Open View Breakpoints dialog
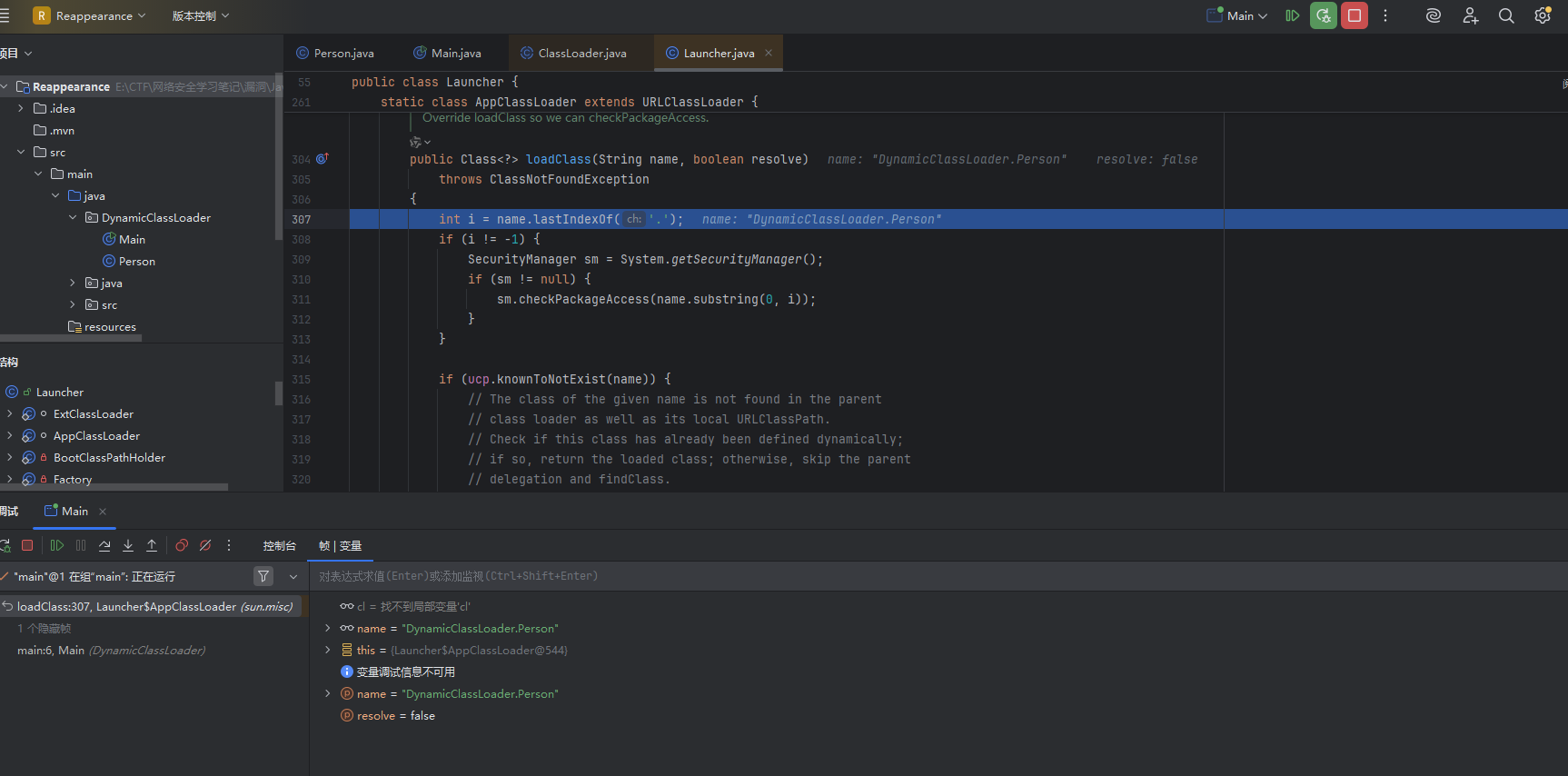 (182, 545)
